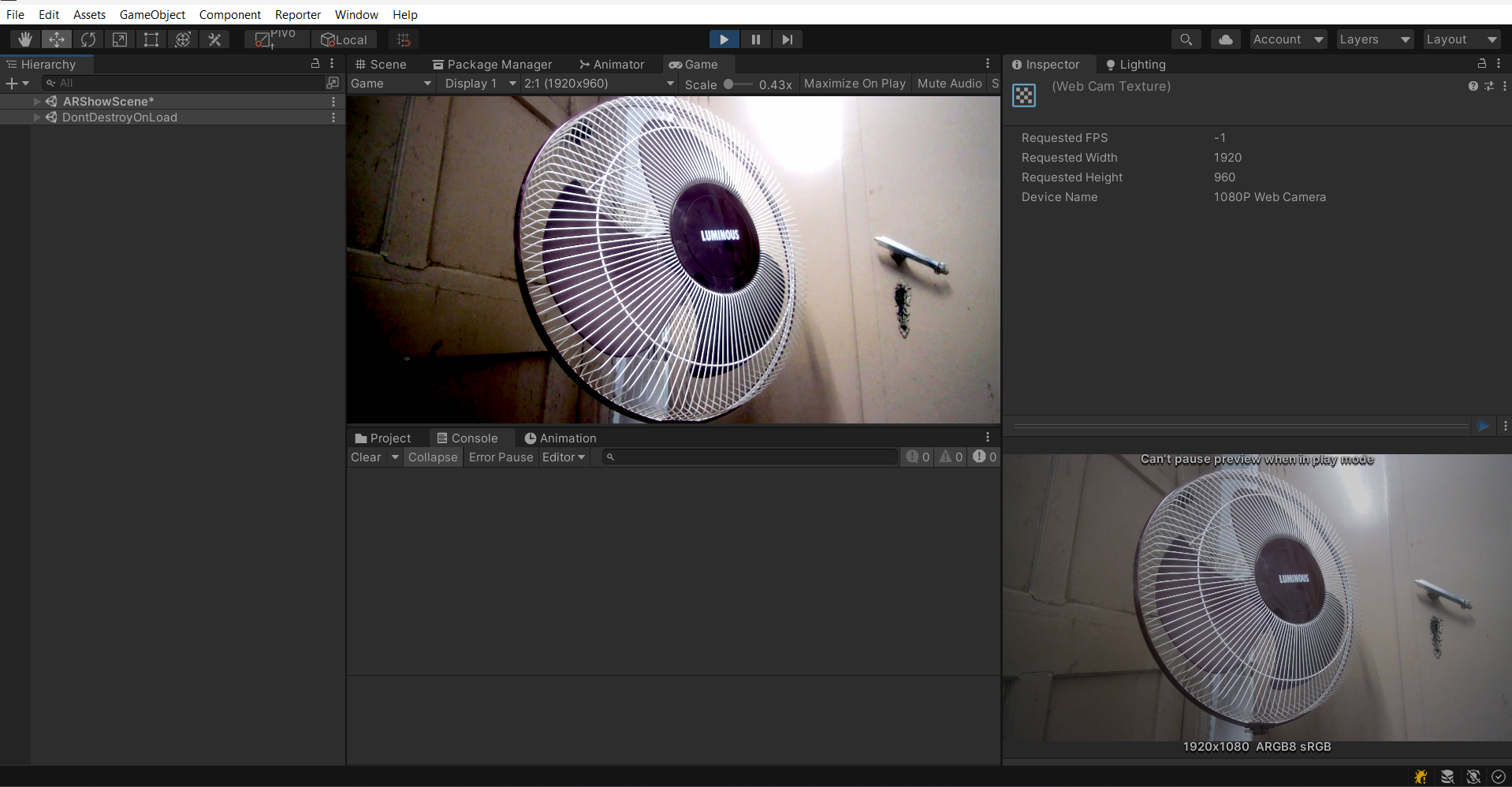Select the Hand tool in the toolbar
Viewport: 1512px width, 787px height.
(24, 39)
